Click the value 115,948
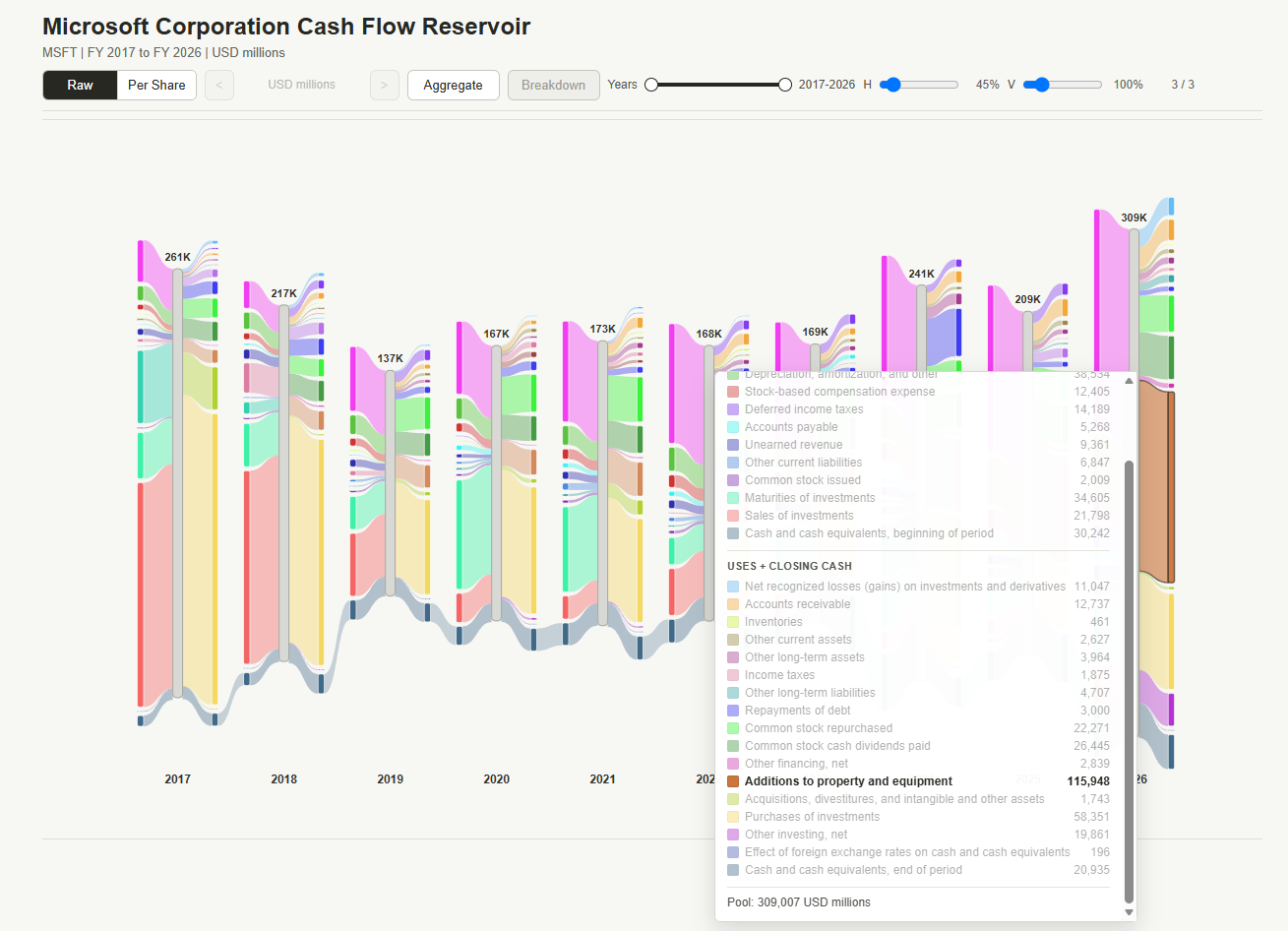This screenshot has width=1288, height=931. (1088, 781)
